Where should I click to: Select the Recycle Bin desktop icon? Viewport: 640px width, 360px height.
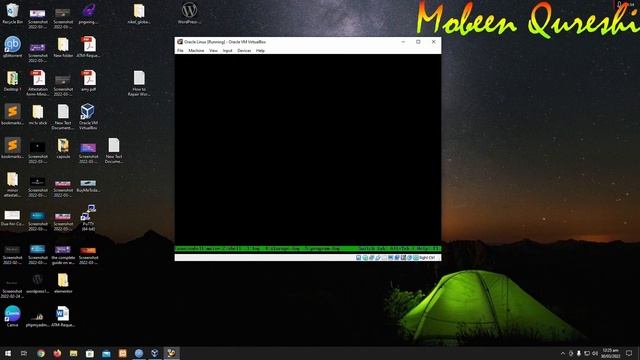point(12,13)
